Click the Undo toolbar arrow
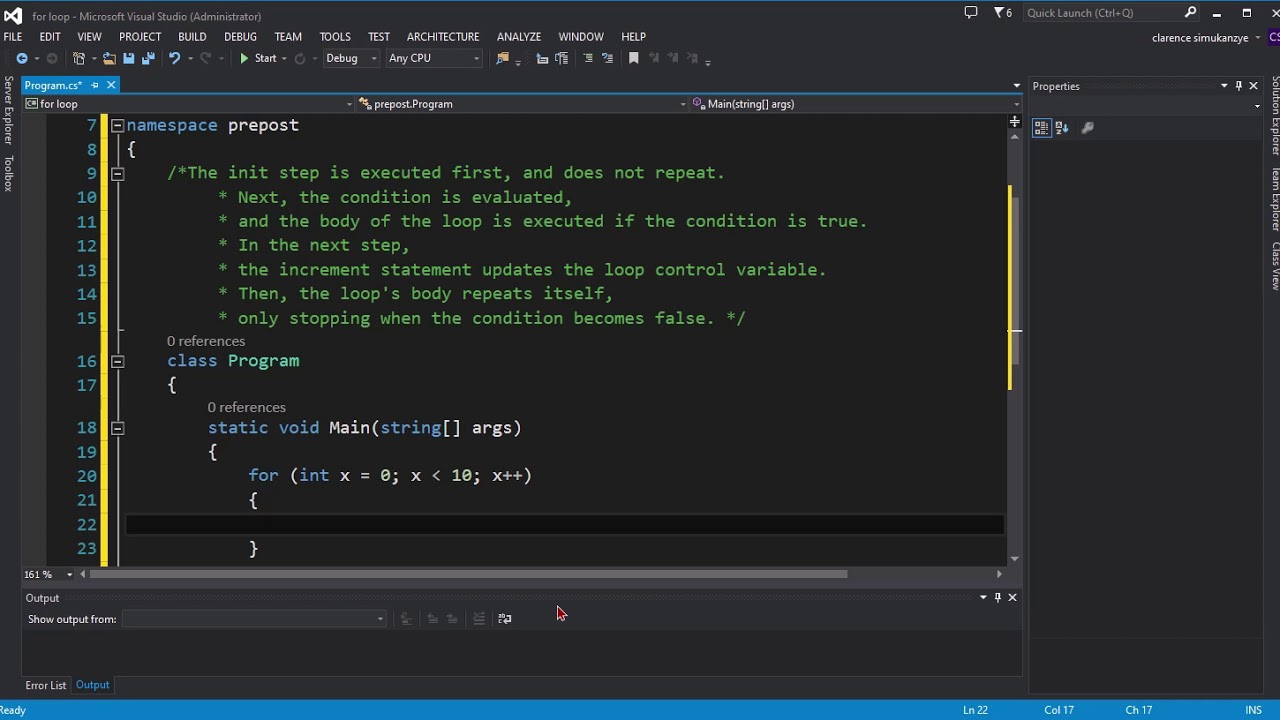The width and height of the screenshot is (1280, 720). [x=174, y=58]
